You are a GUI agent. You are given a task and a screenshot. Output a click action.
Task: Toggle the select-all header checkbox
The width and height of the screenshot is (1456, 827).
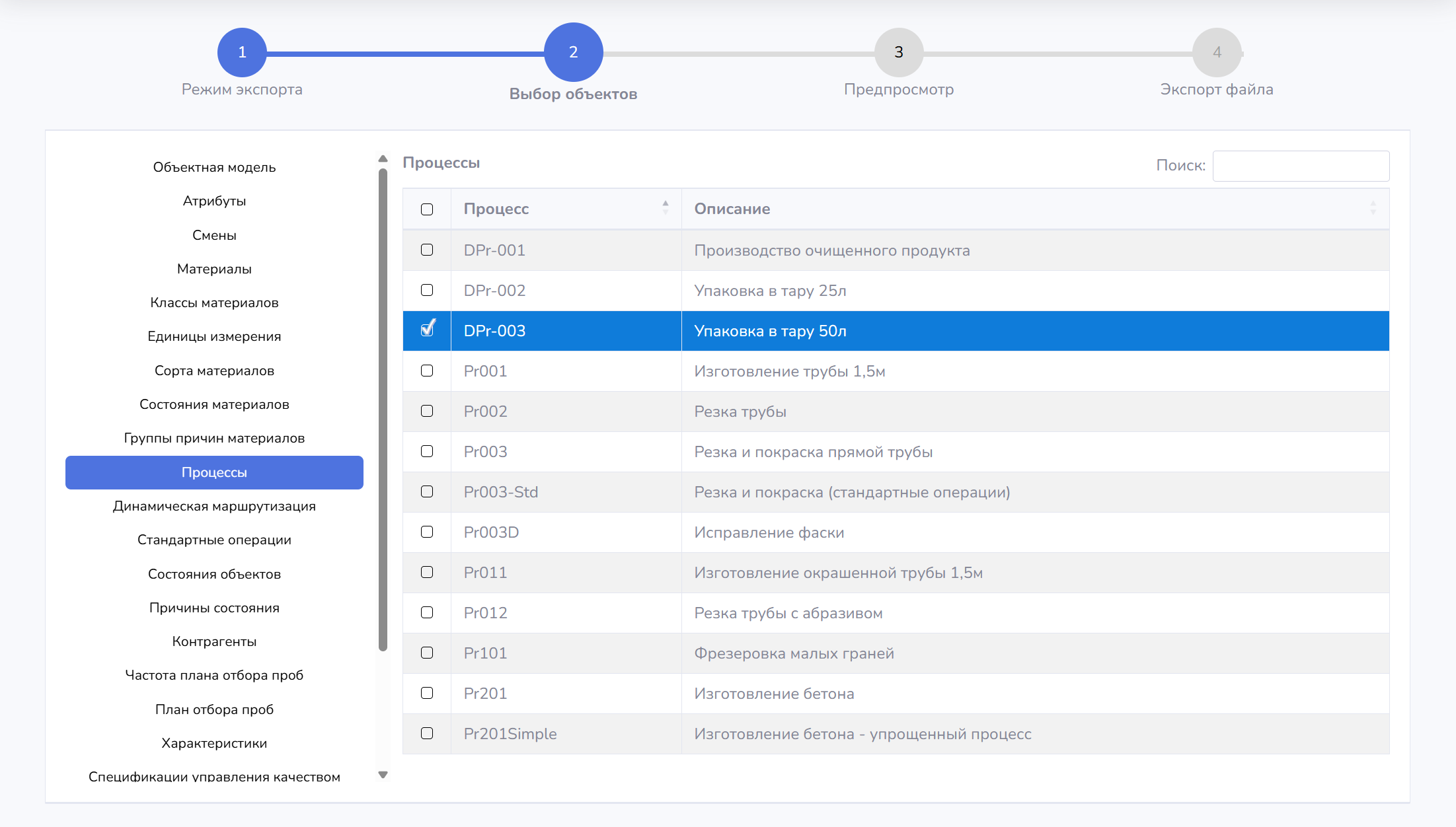coord(427,209)
